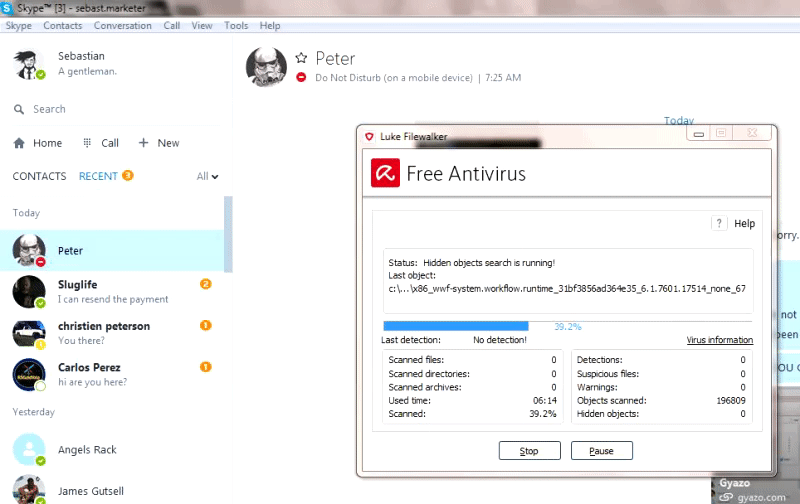Click the 'Objects scanned' value 196809

731,400
